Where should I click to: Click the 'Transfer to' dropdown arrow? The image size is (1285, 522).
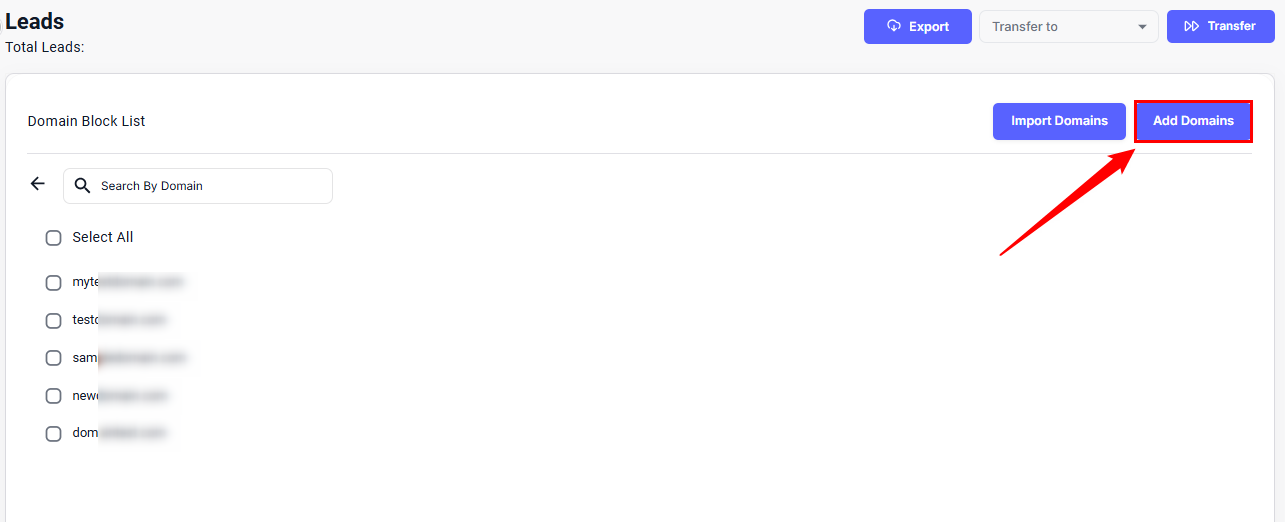1142,27
